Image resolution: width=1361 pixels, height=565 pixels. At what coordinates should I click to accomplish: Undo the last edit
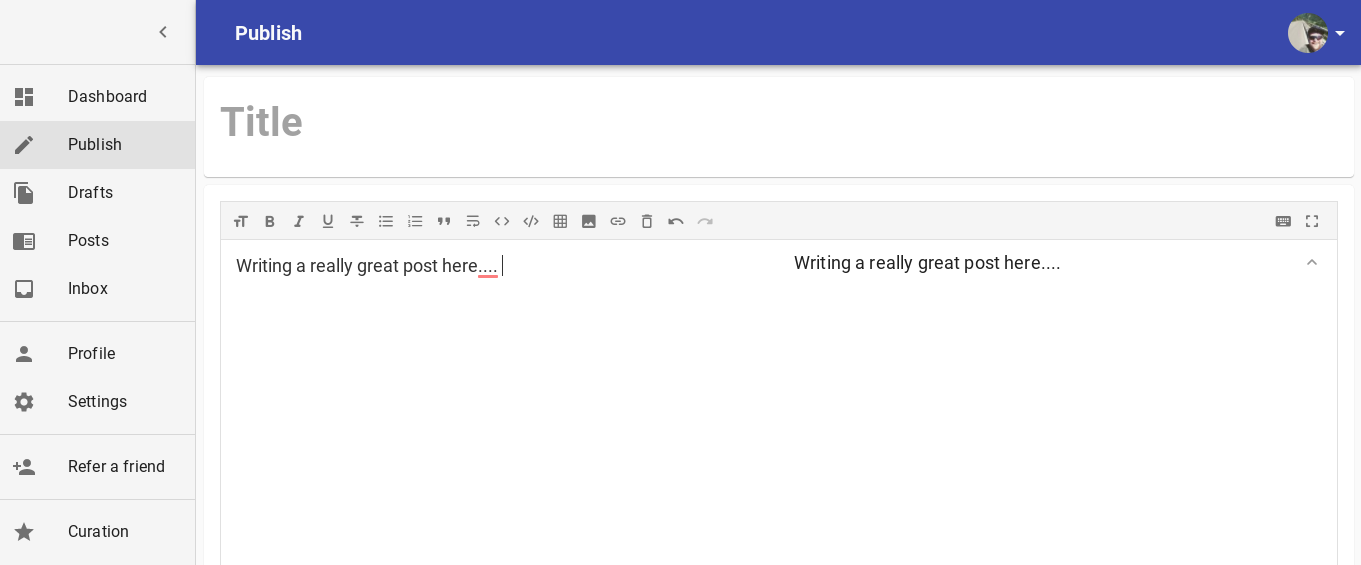point(676,221)
